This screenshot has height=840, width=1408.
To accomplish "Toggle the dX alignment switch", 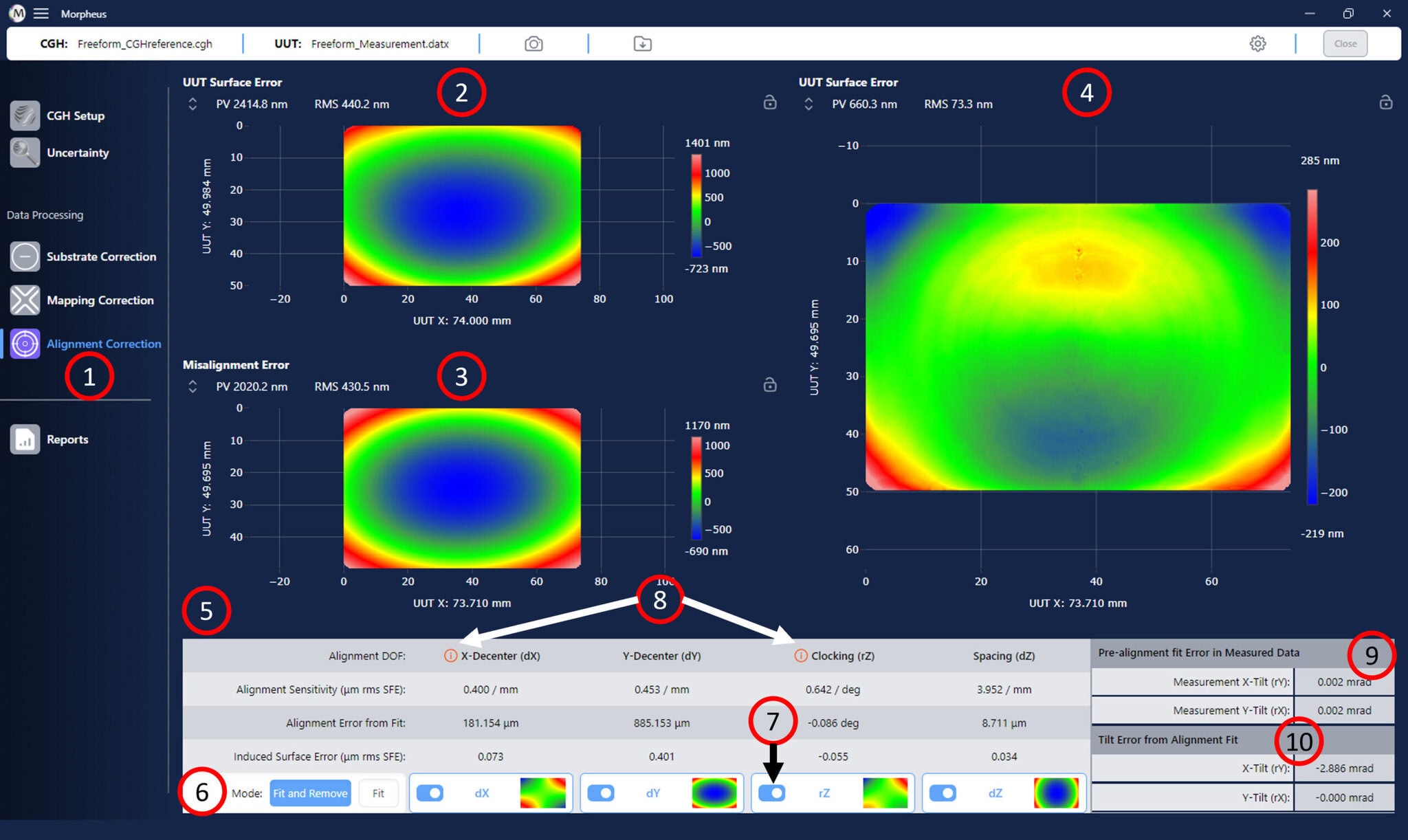I will pos(430,793).
